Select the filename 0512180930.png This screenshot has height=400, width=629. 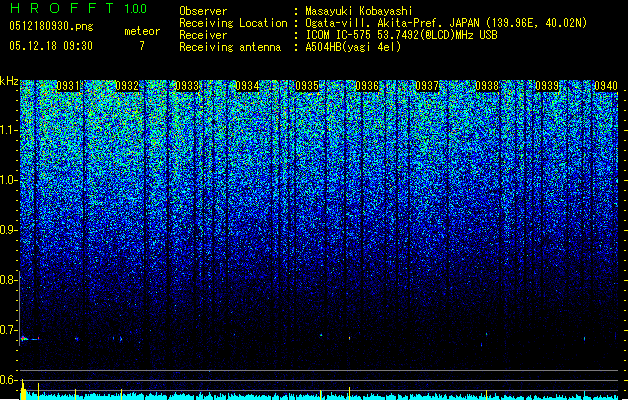(51, 26)
